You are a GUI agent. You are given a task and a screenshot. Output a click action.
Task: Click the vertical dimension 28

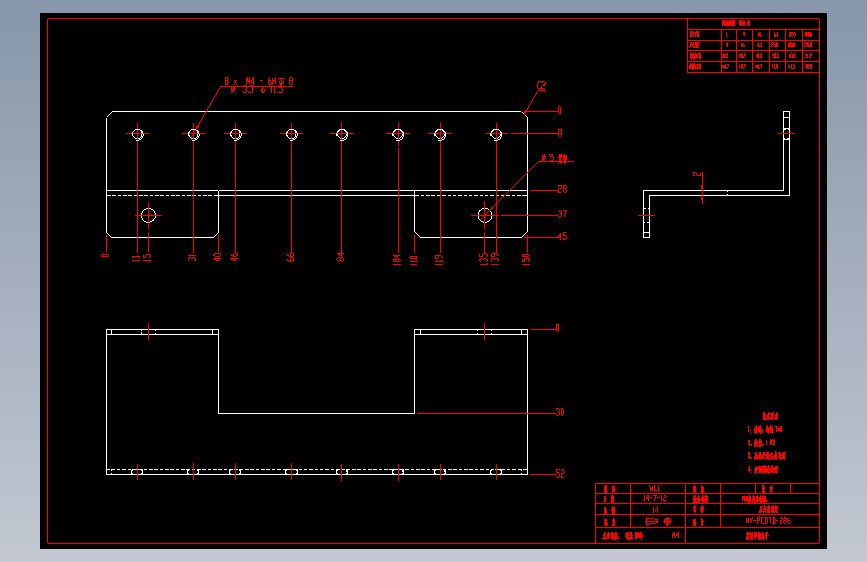pyautogui.click(x=562, y=189)
